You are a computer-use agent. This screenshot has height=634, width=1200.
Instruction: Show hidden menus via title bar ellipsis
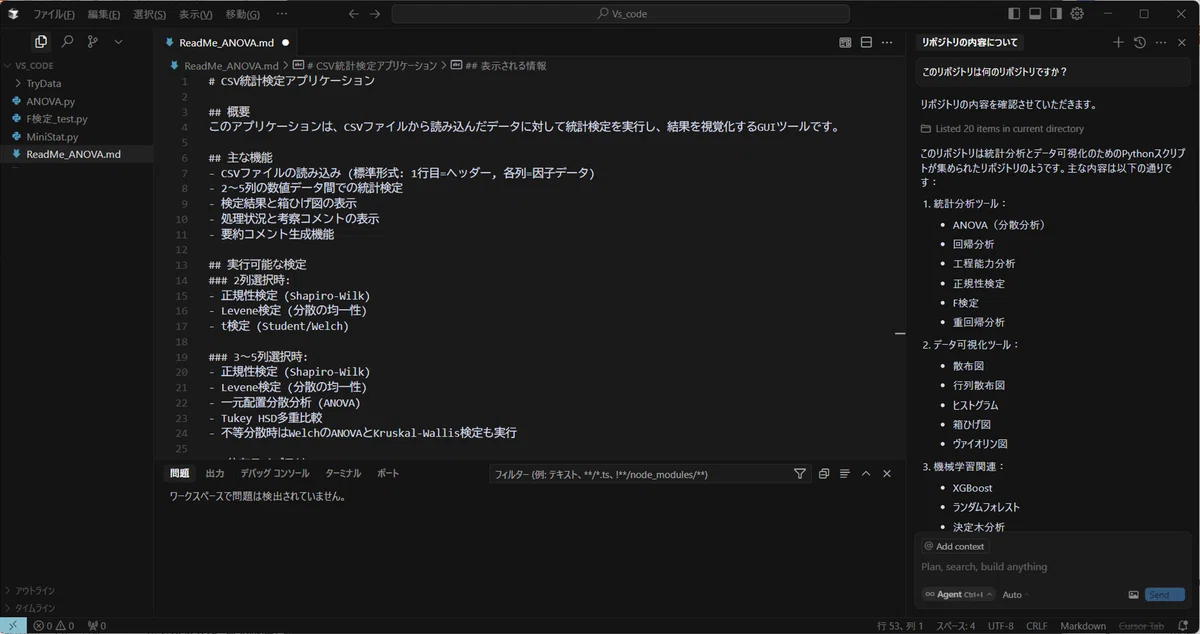(281, 14)
